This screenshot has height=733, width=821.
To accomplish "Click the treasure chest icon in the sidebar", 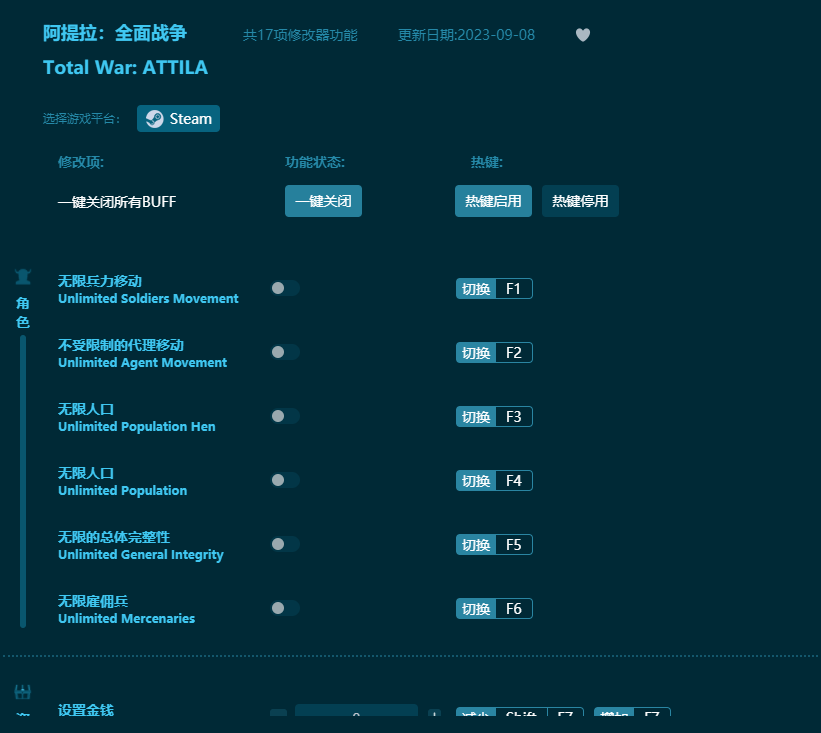I will point(22,689).
